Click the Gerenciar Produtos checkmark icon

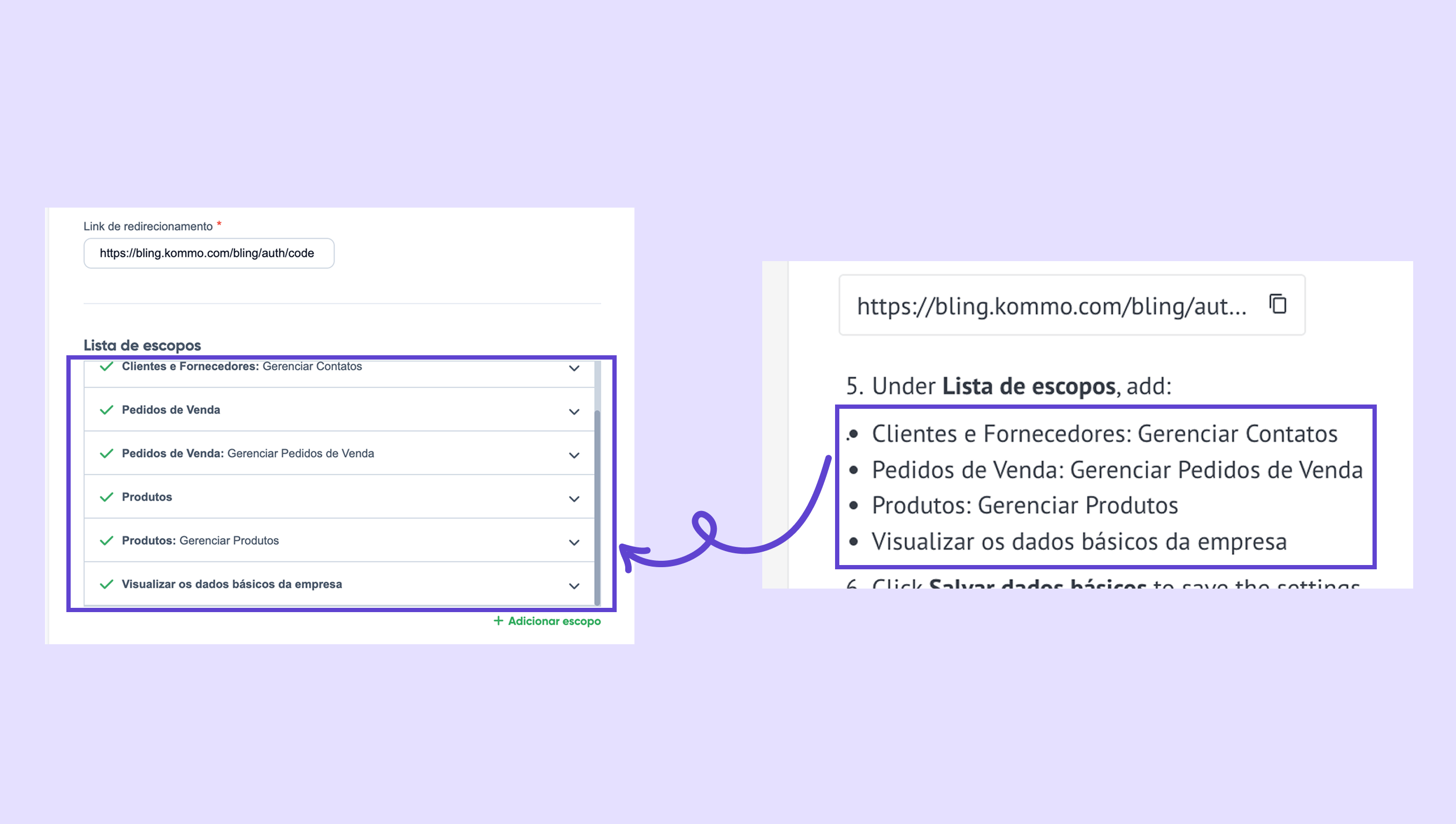pyautogui.click(x=107, y=540)
